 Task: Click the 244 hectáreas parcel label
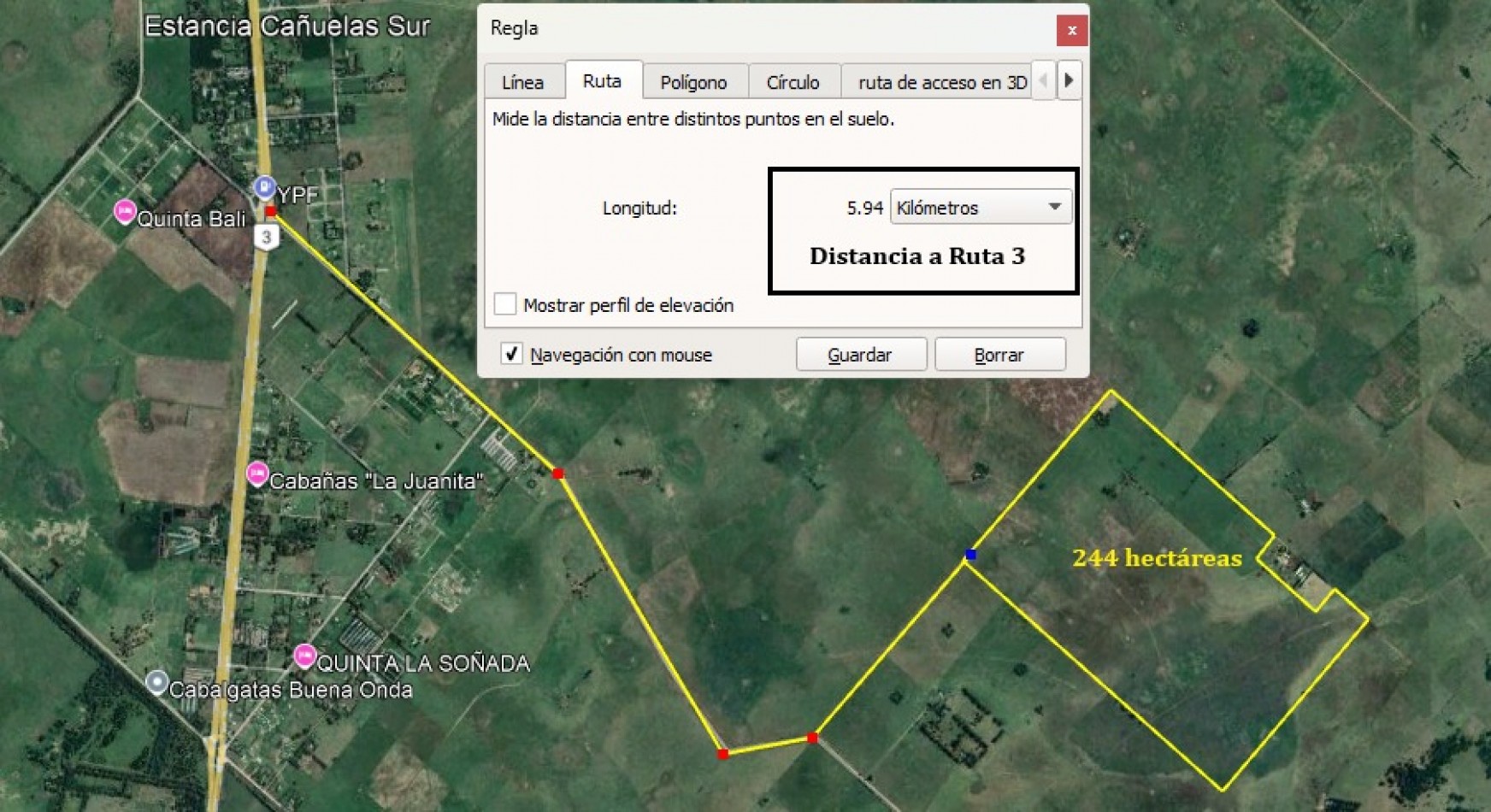[1157, 558]
